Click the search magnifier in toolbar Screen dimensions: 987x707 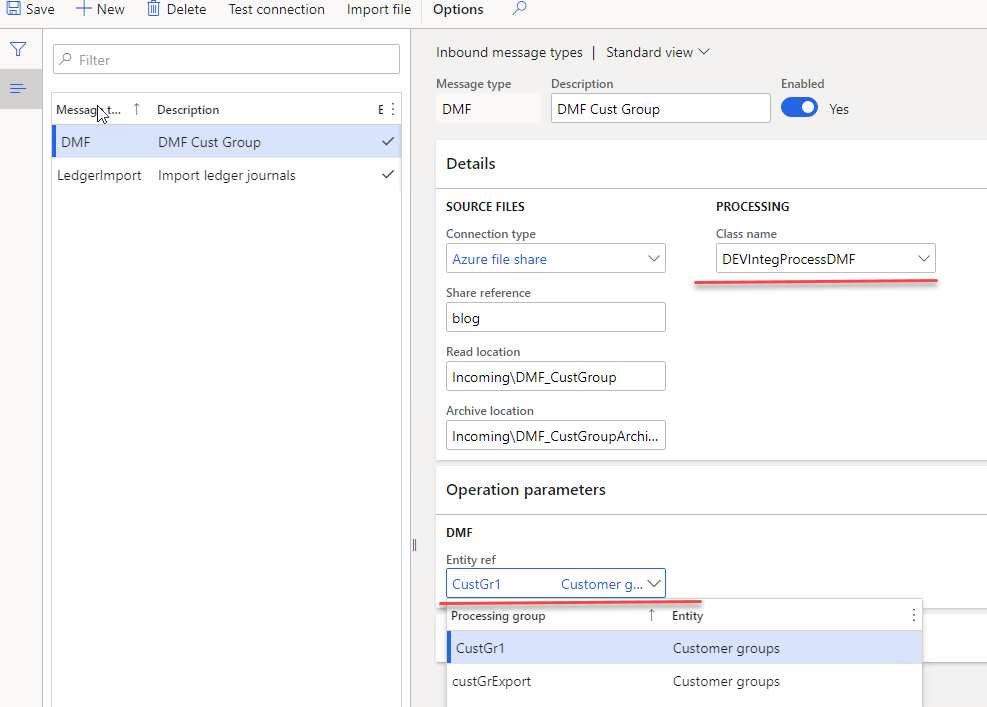519,9
